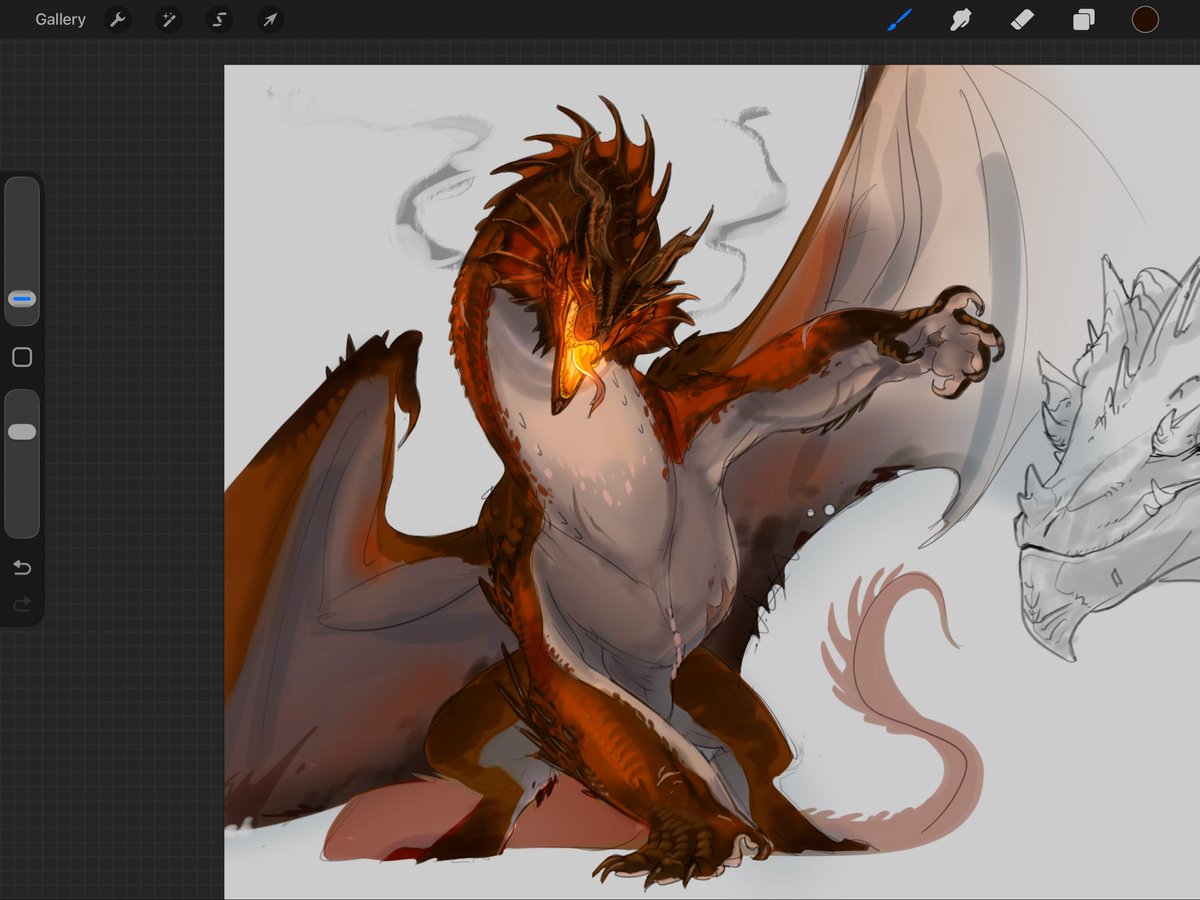1200x900 pixels.
Task: Select the Eraser tool
Action: (x=1022, y=20)
